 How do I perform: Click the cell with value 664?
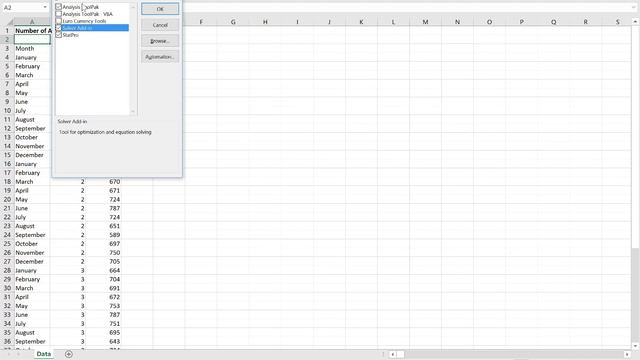tap(104, 270)
